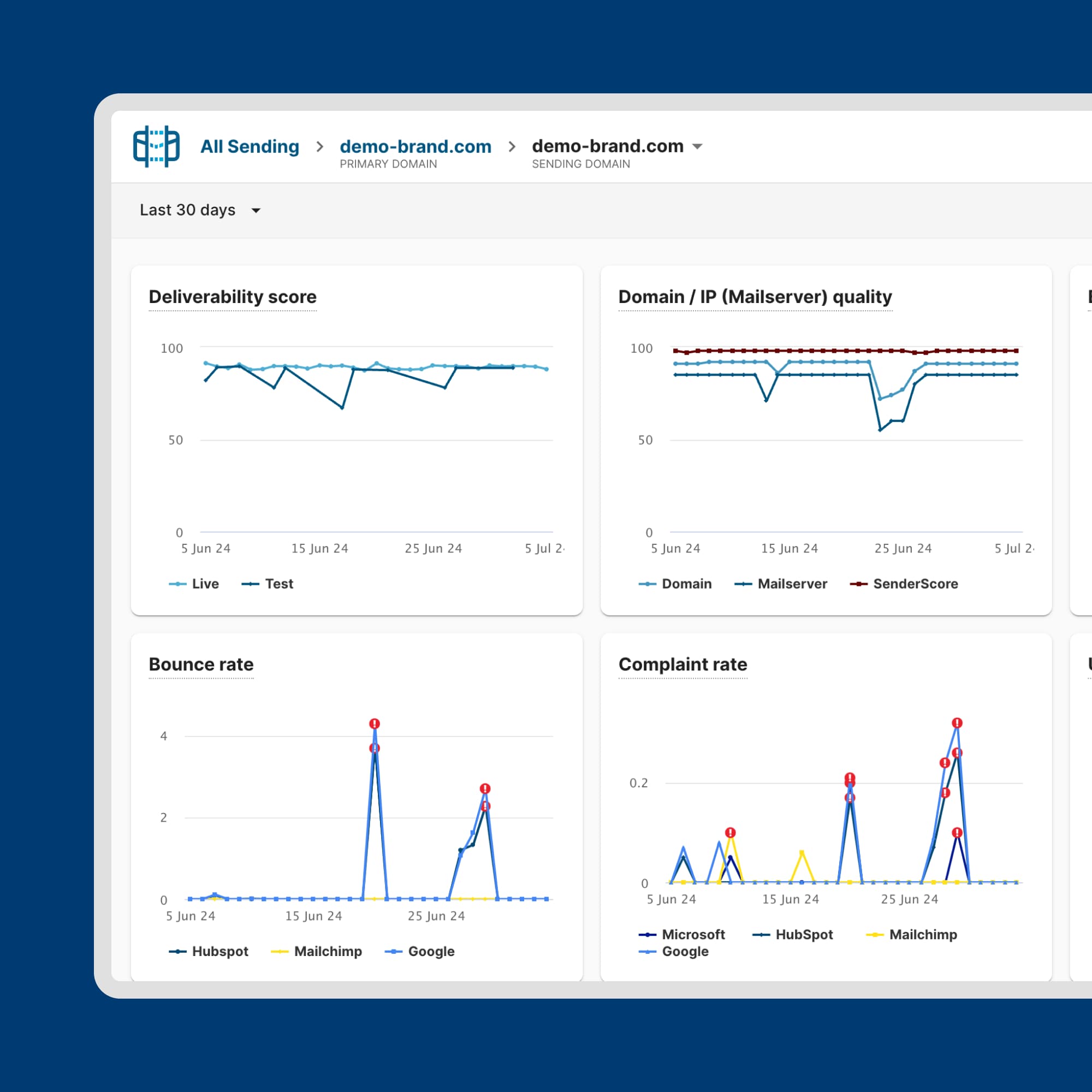Click the app logo icon in the header
The image size is (1092, 1092).
(x=156, y=146)
